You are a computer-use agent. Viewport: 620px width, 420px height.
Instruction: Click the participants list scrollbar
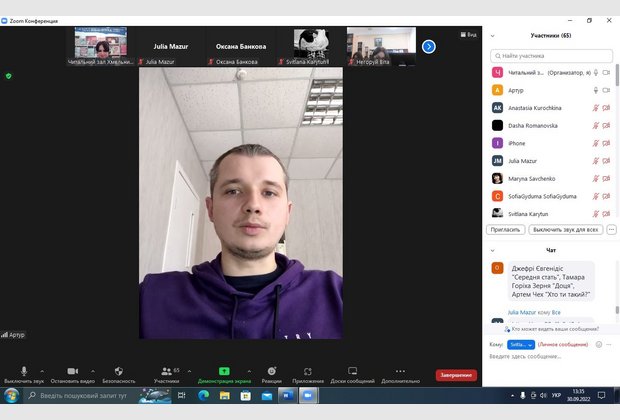click(x=617, y=75)
